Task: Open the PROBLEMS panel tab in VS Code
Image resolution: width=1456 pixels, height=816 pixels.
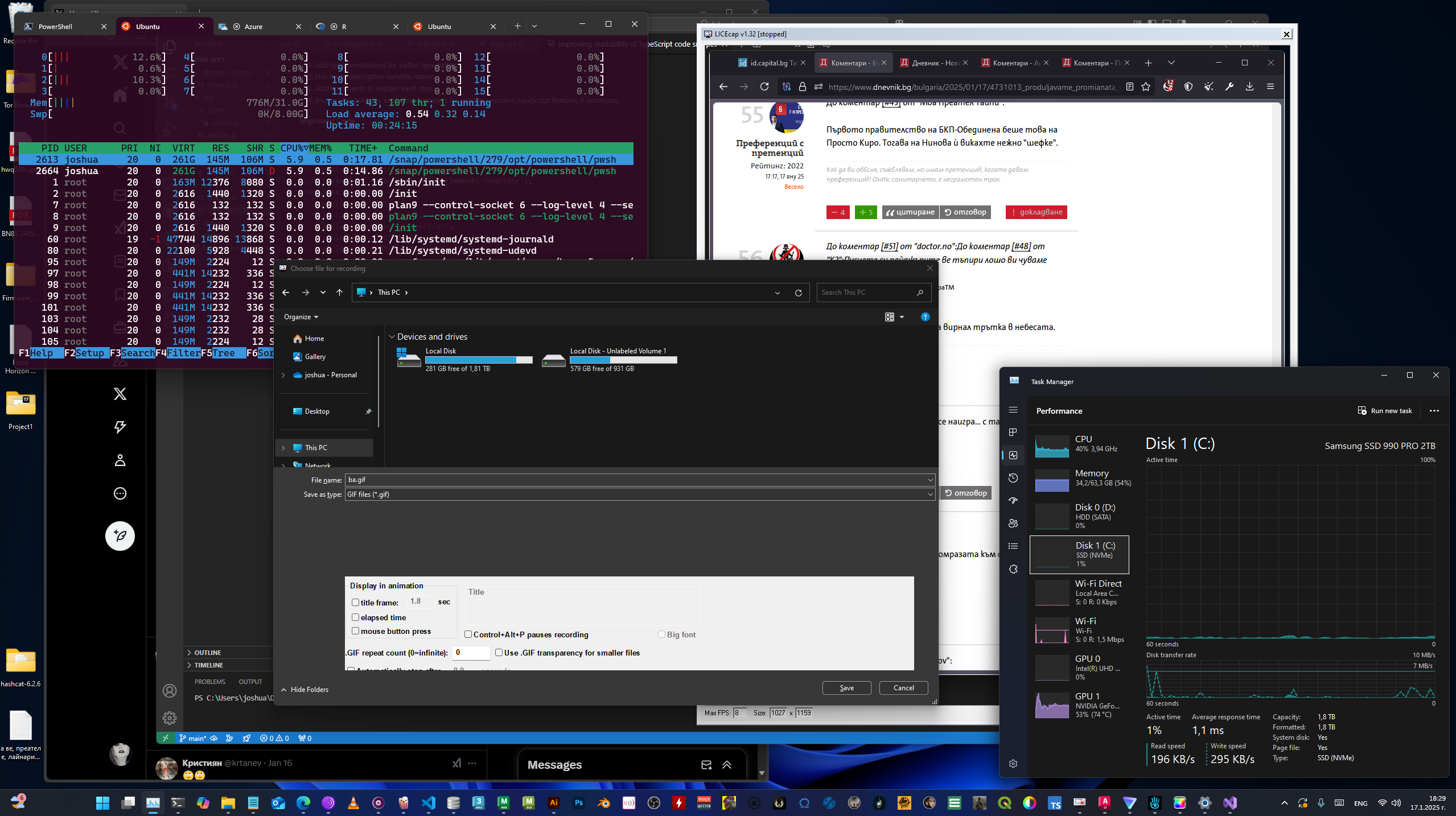Action: 209,682
